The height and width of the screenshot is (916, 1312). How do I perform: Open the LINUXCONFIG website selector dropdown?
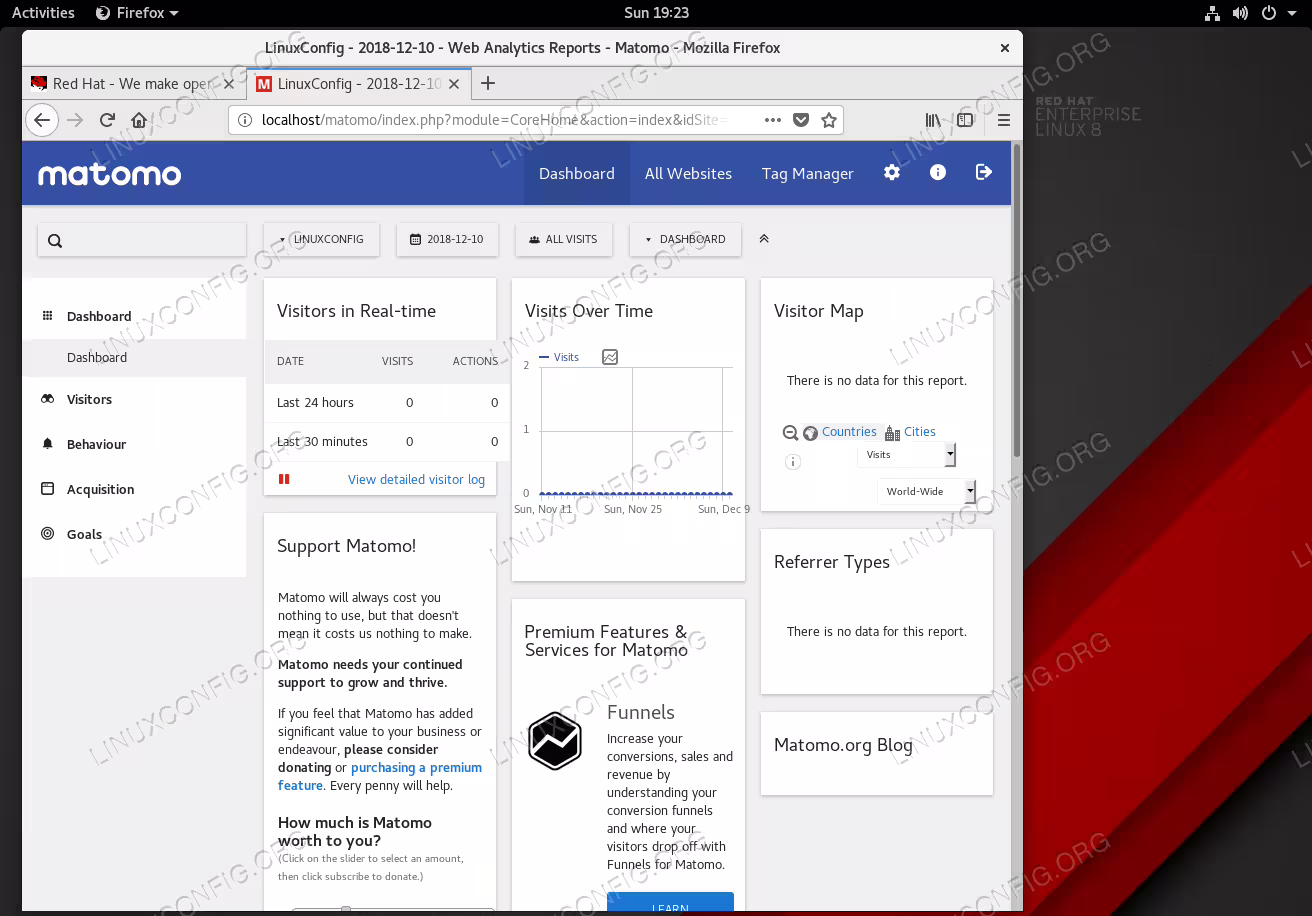[322, 240]
